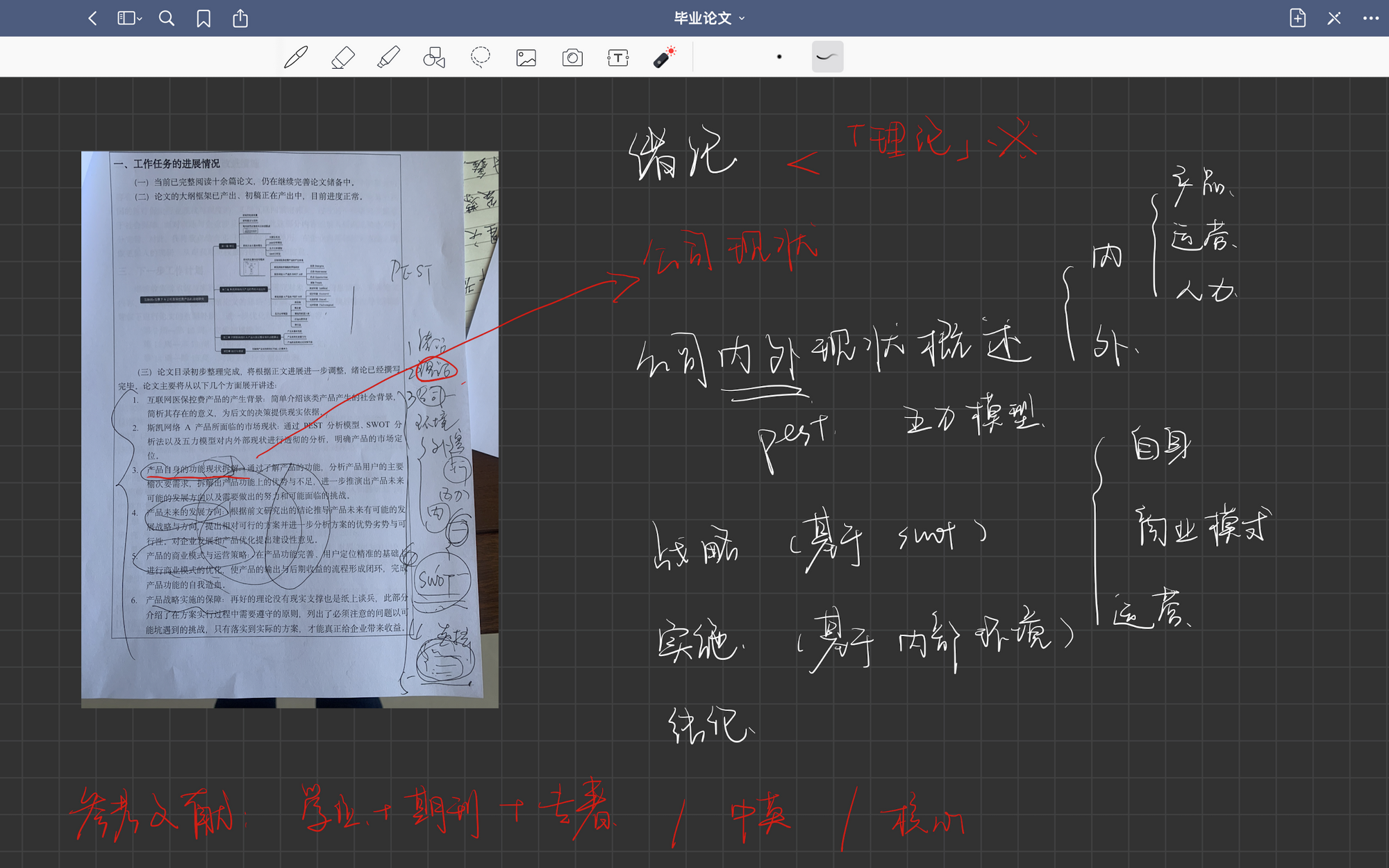Select the Text box tool
The height and width of the screenshot is (868, 1389).
[617, 57]
